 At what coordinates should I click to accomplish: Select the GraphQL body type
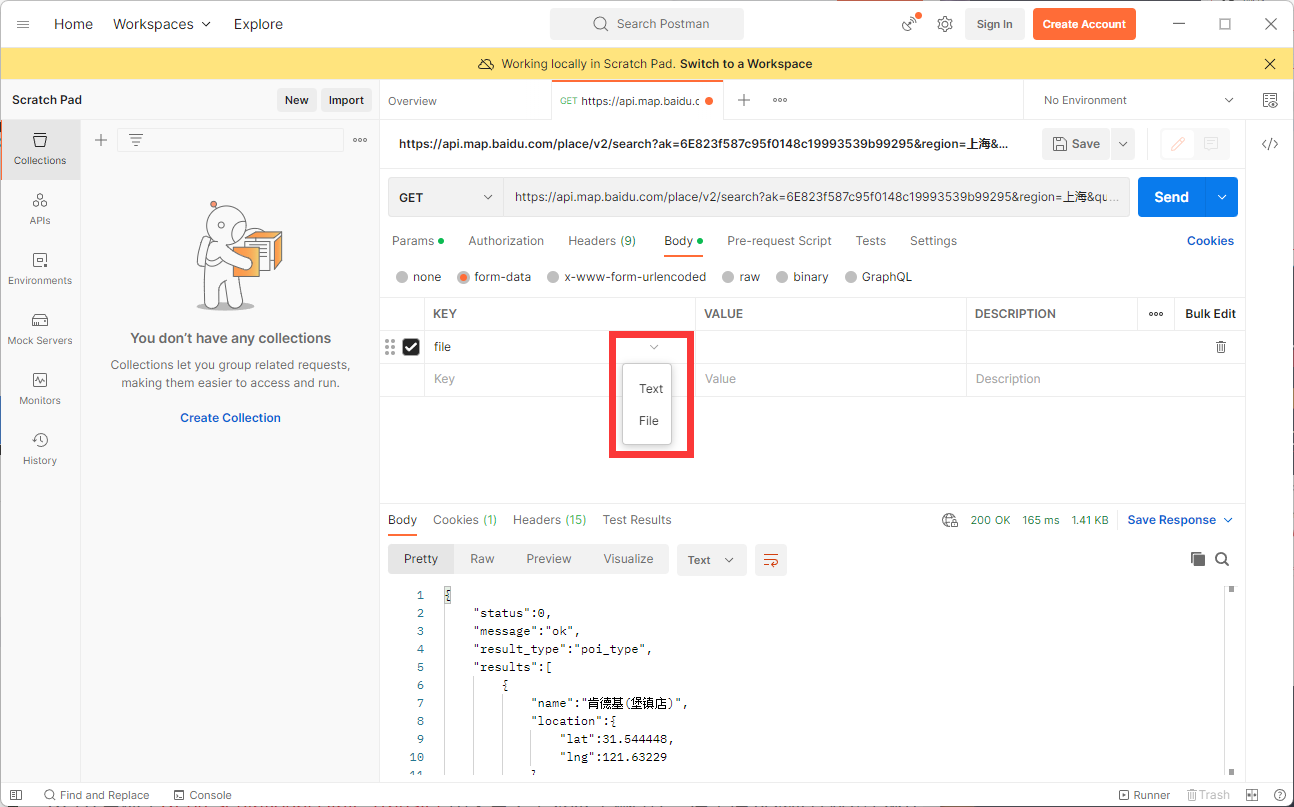tap(851, 277)
